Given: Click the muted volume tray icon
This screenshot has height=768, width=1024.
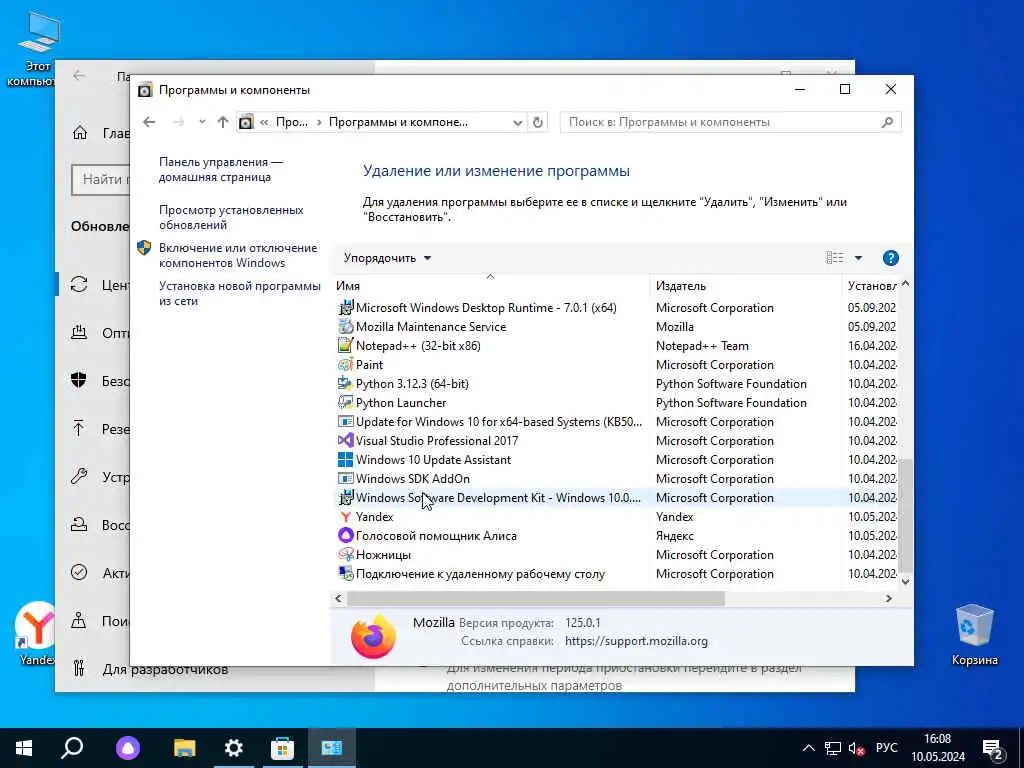Looking at the screenshot, I should [x=856, y=748].
